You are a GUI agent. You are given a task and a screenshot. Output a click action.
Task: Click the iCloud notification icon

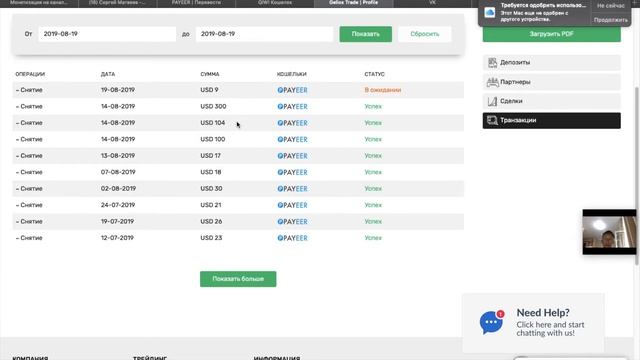[x=490, y=13]
